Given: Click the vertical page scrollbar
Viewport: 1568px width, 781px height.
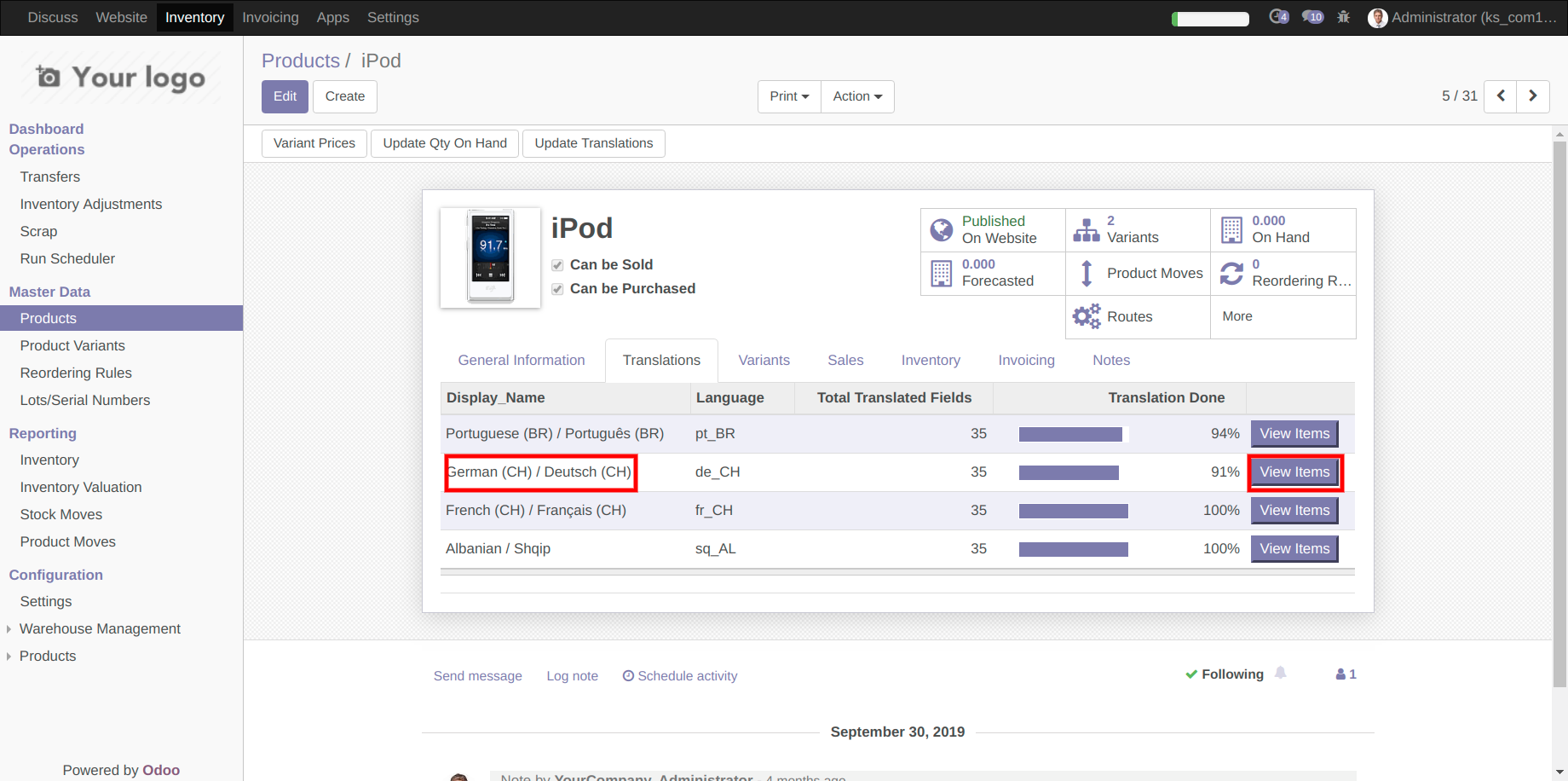Looking at the screenshot, I should pos(1559,414).
